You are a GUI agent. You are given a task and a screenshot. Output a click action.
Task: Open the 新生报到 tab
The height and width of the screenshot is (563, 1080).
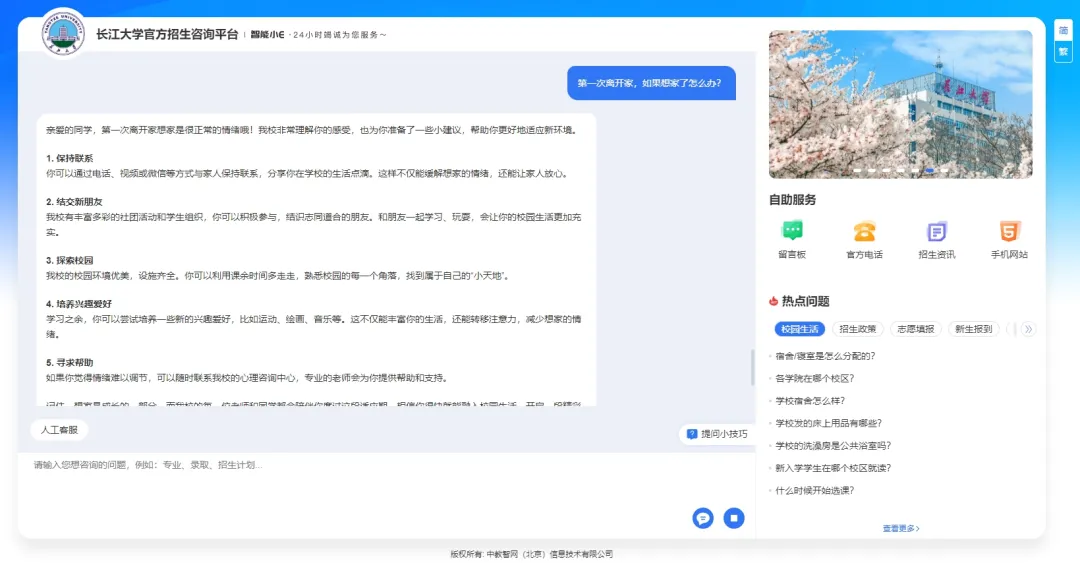click(x=973, y=329)
